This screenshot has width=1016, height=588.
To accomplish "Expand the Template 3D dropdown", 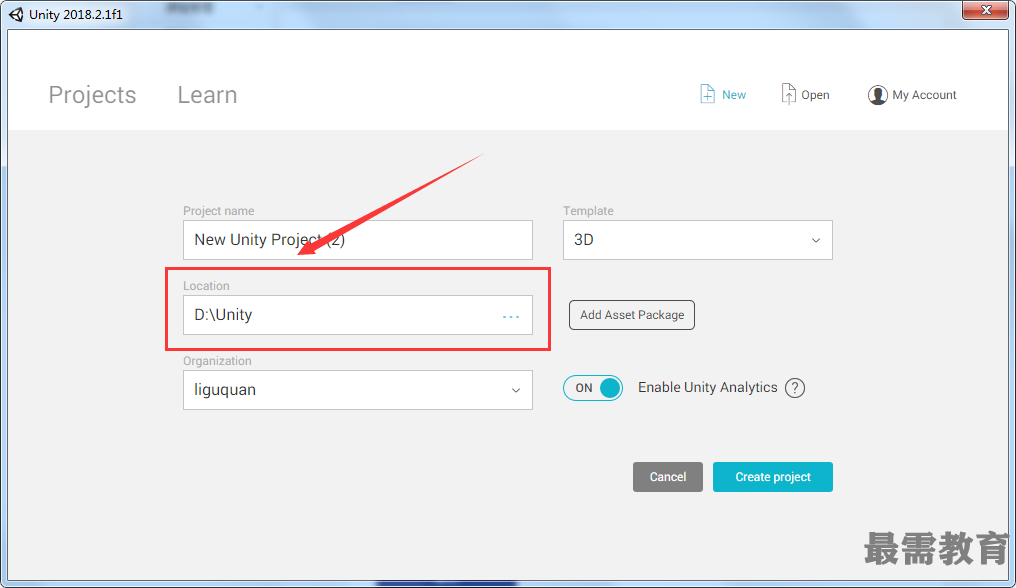I will (697, 240).
